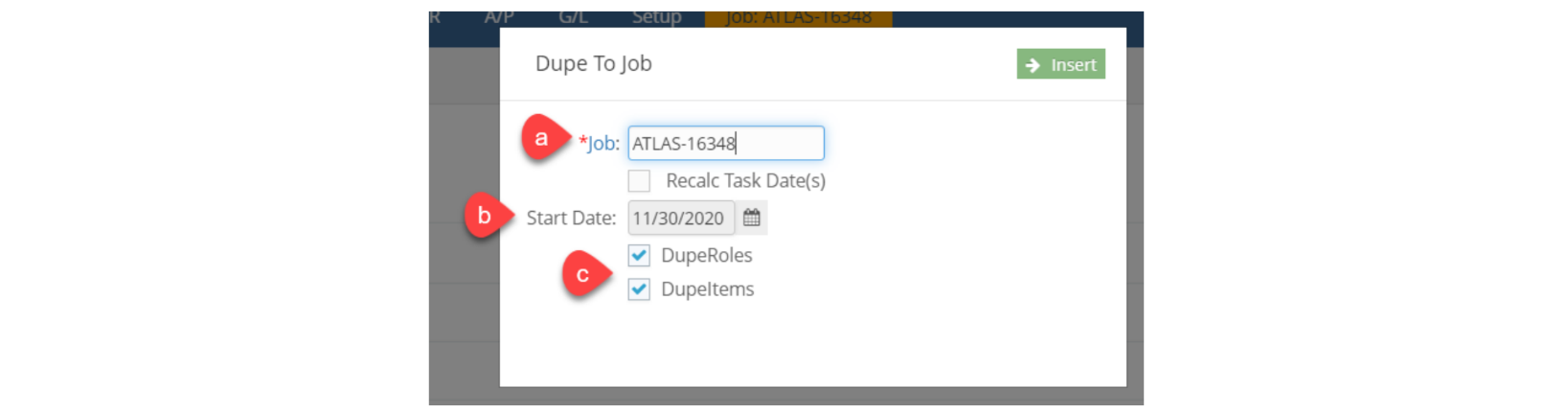Click the blue Job label link

click(603, 143)
